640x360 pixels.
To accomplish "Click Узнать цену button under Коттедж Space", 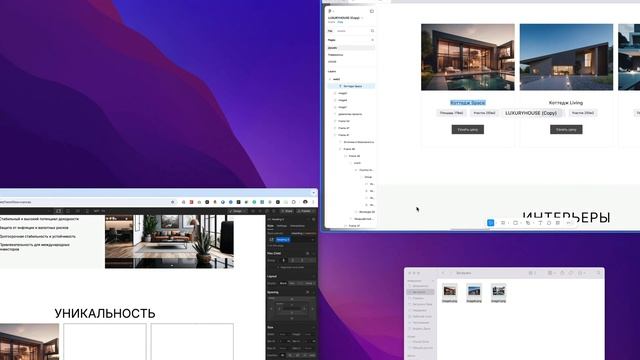I will pos(468,129).
